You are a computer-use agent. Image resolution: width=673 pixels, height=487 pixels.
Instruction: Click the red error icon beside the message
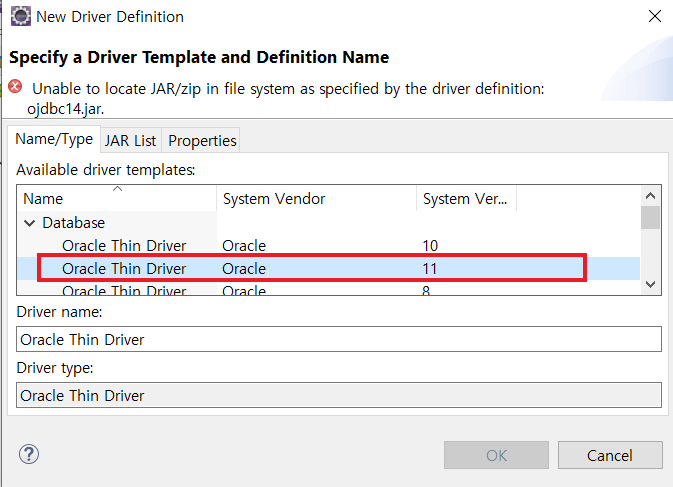pos(15,87)
